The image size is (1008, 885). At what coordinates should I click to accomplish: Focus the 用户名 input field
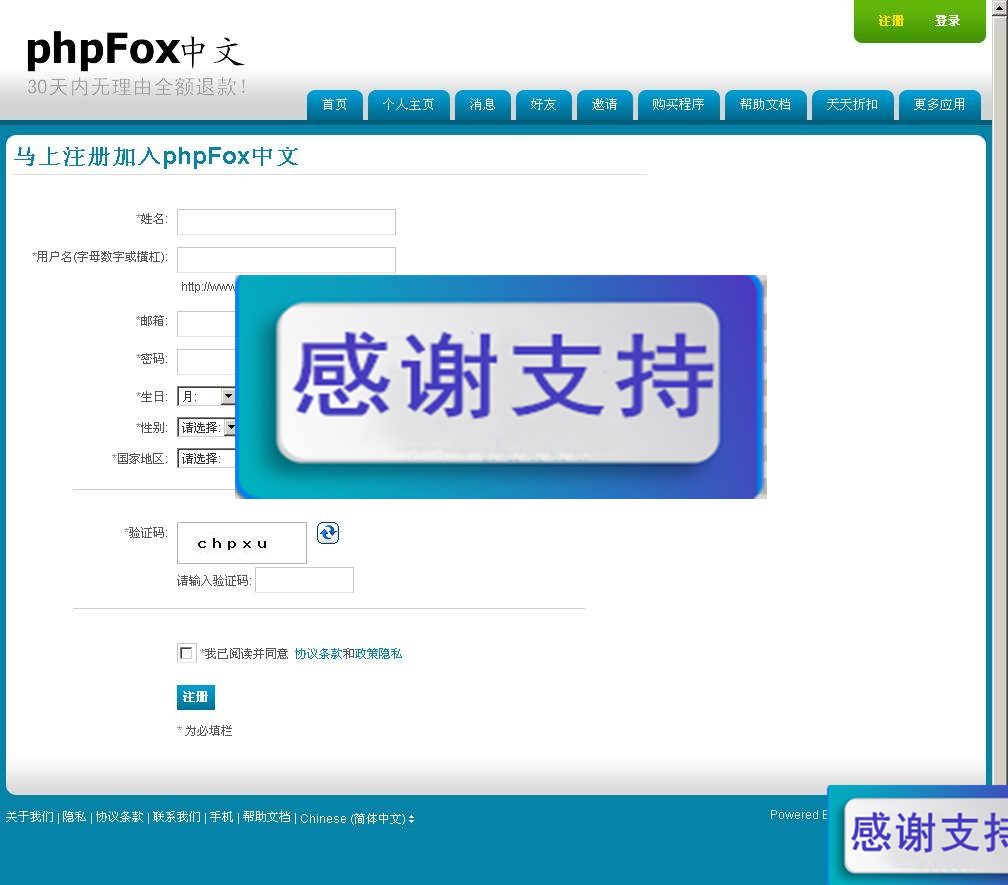point(286,260)
